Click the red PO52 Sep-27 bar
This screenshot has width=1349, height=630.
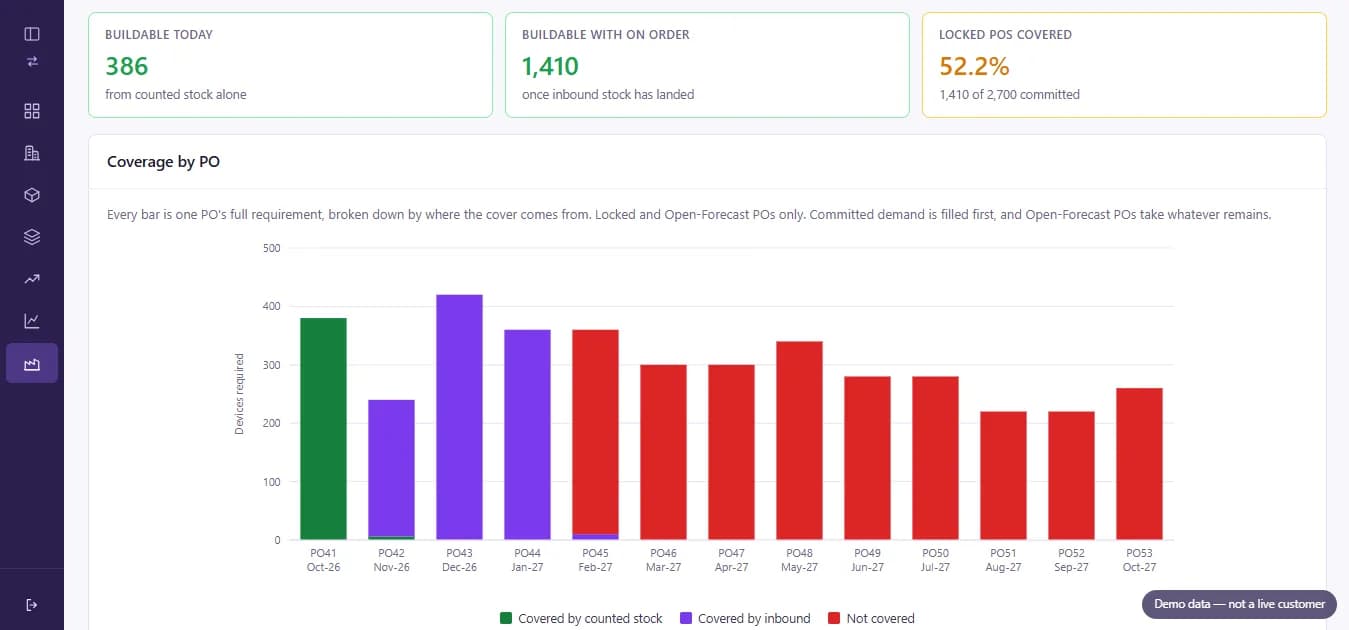tap(1071, 476)
